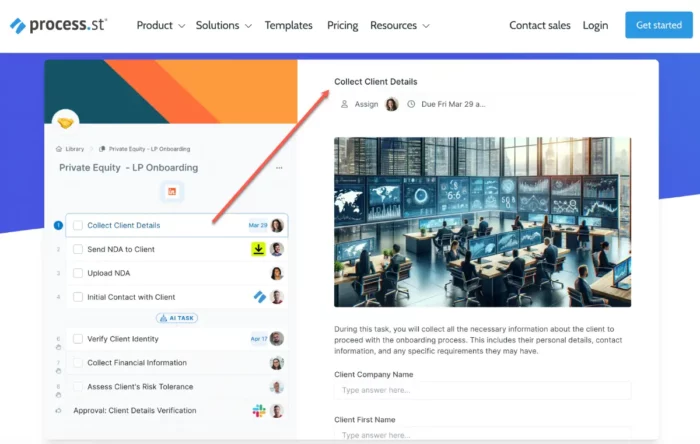Open the Pricing menu item
Viewport: 700px width, 444px height.
(x=342, y=25)
